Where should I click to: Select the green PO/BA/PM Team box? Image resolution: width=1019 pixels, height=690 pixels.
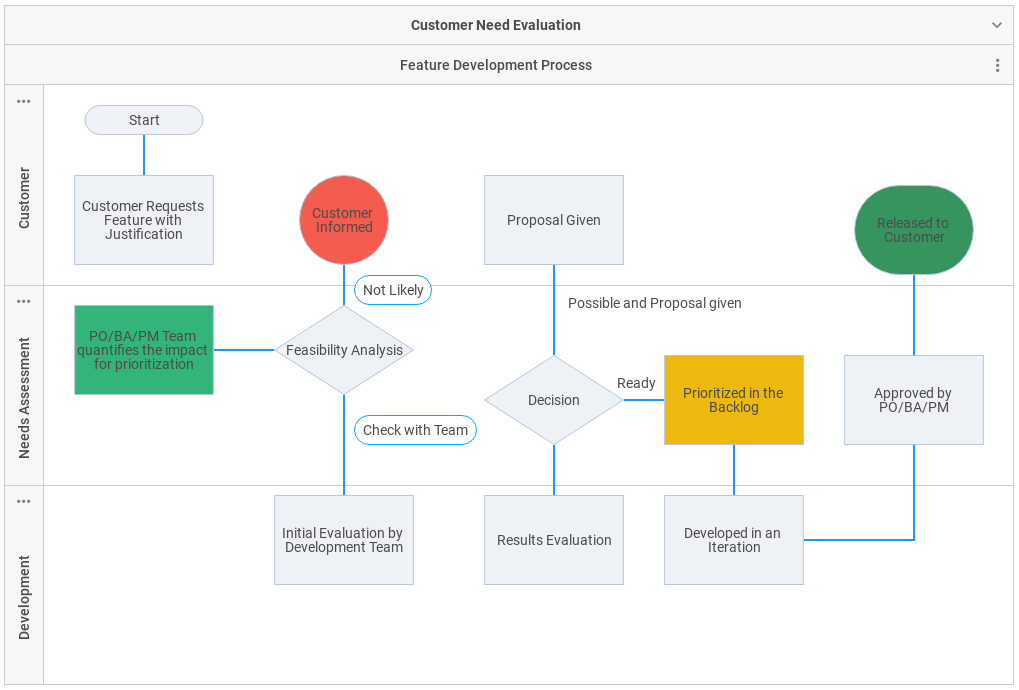(x=144, y=350)
